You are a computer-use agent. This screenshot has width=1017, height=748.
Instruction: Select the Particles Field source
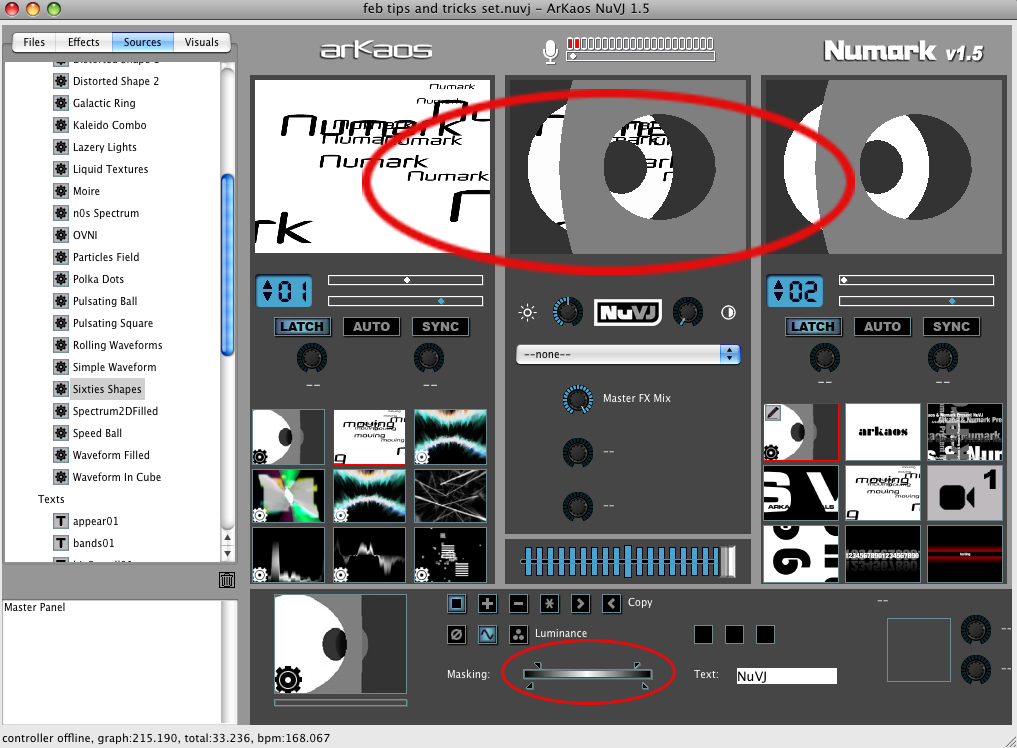106,257
